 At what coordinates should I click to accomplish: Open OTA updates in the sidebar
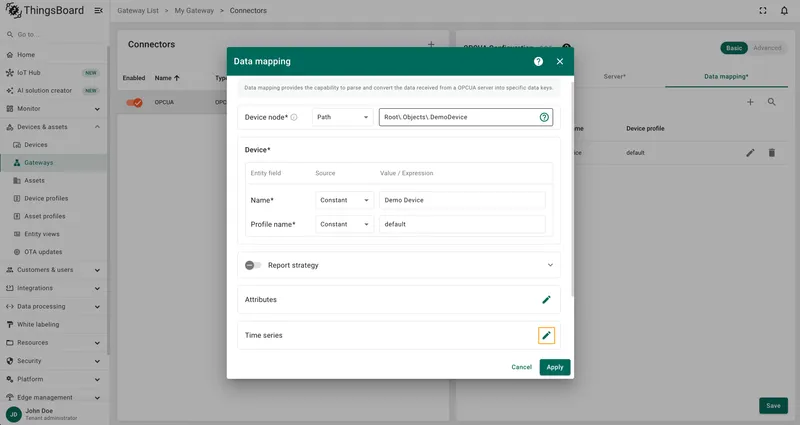[54, 252]
